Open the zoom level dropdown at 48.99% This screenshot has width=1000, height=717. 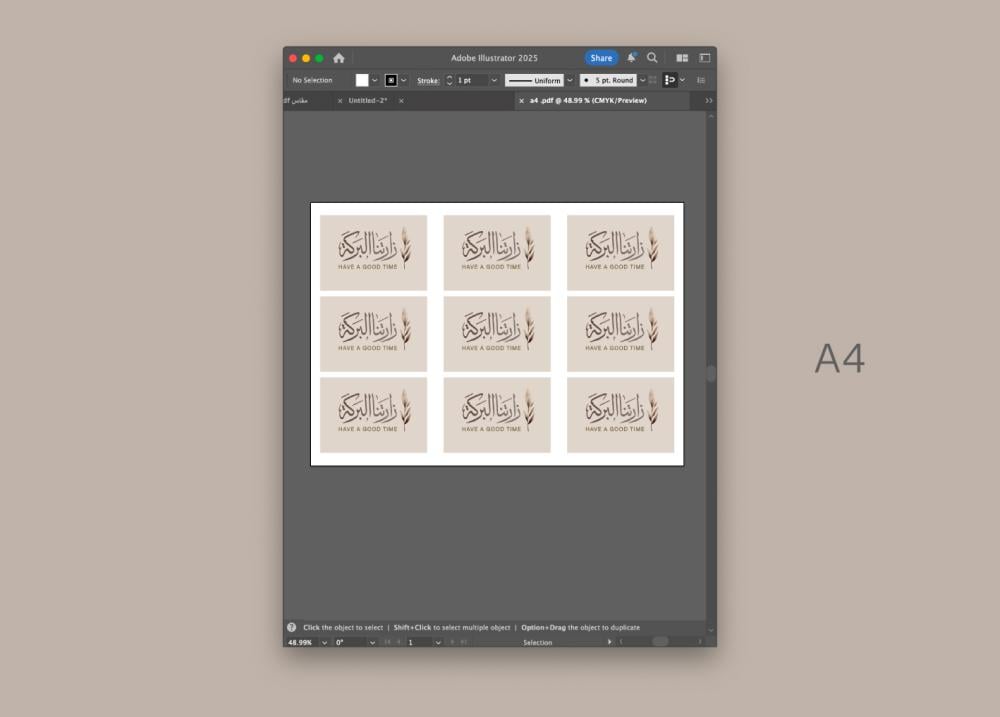(x=324, y=642)
